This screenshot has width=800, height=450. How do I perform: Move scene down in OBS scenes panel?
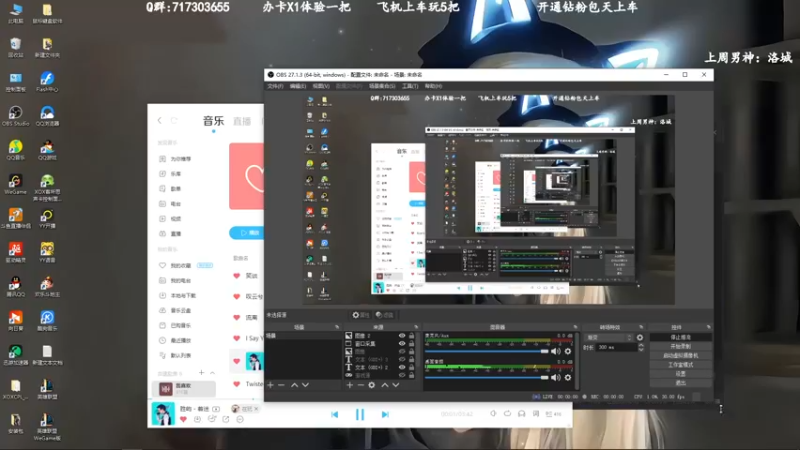click(305, 385)
